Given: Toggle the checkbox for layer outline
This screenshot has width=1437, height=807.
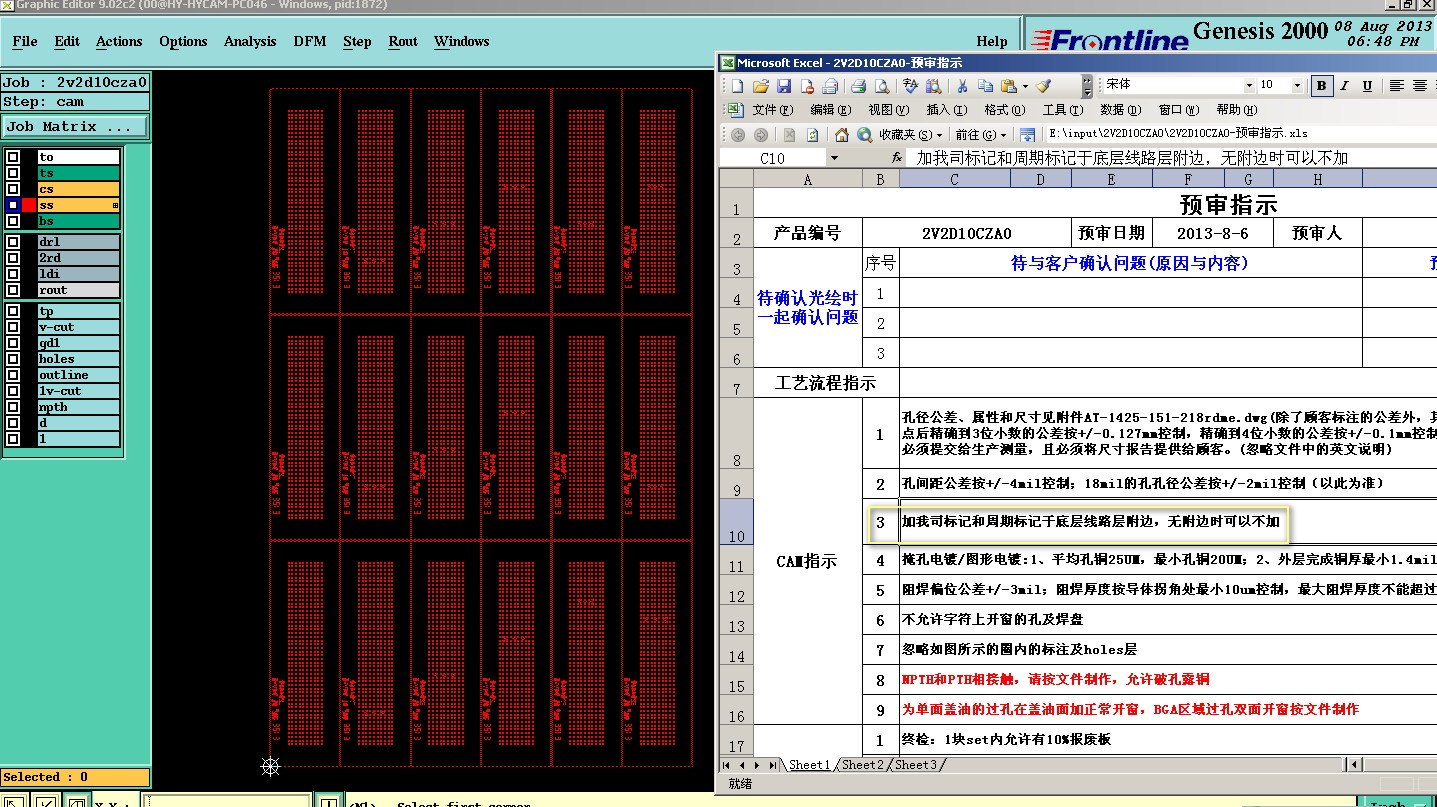Looking at the screenshot, I should point(13,375).
